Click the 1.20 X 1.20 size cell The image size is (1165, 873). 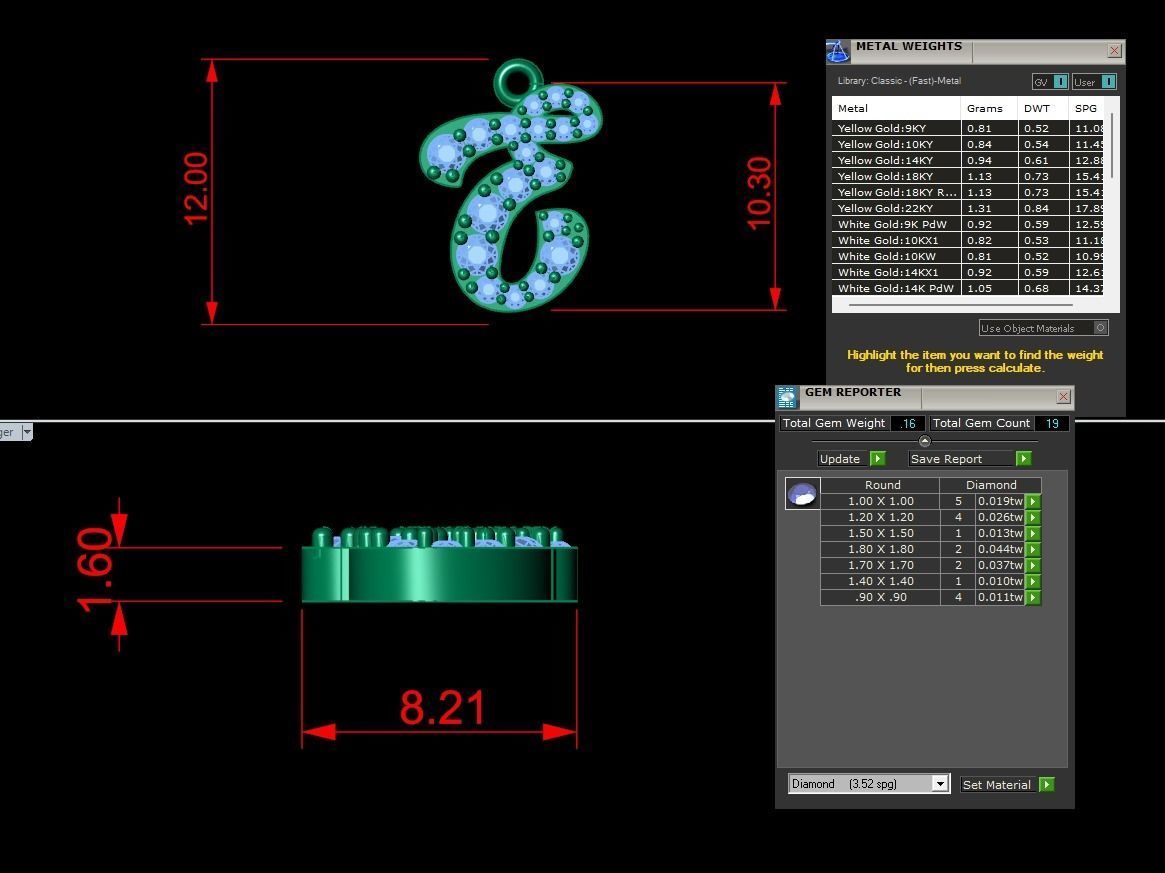pos(880,517)
